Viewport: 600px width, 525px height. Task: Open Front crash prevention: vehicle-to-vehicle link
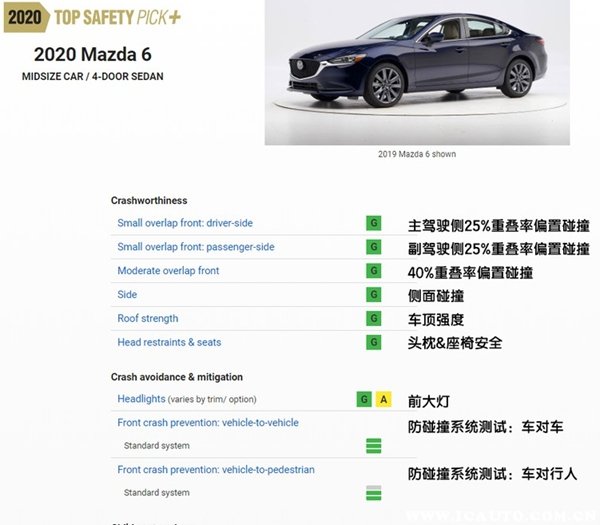point(207,423)
